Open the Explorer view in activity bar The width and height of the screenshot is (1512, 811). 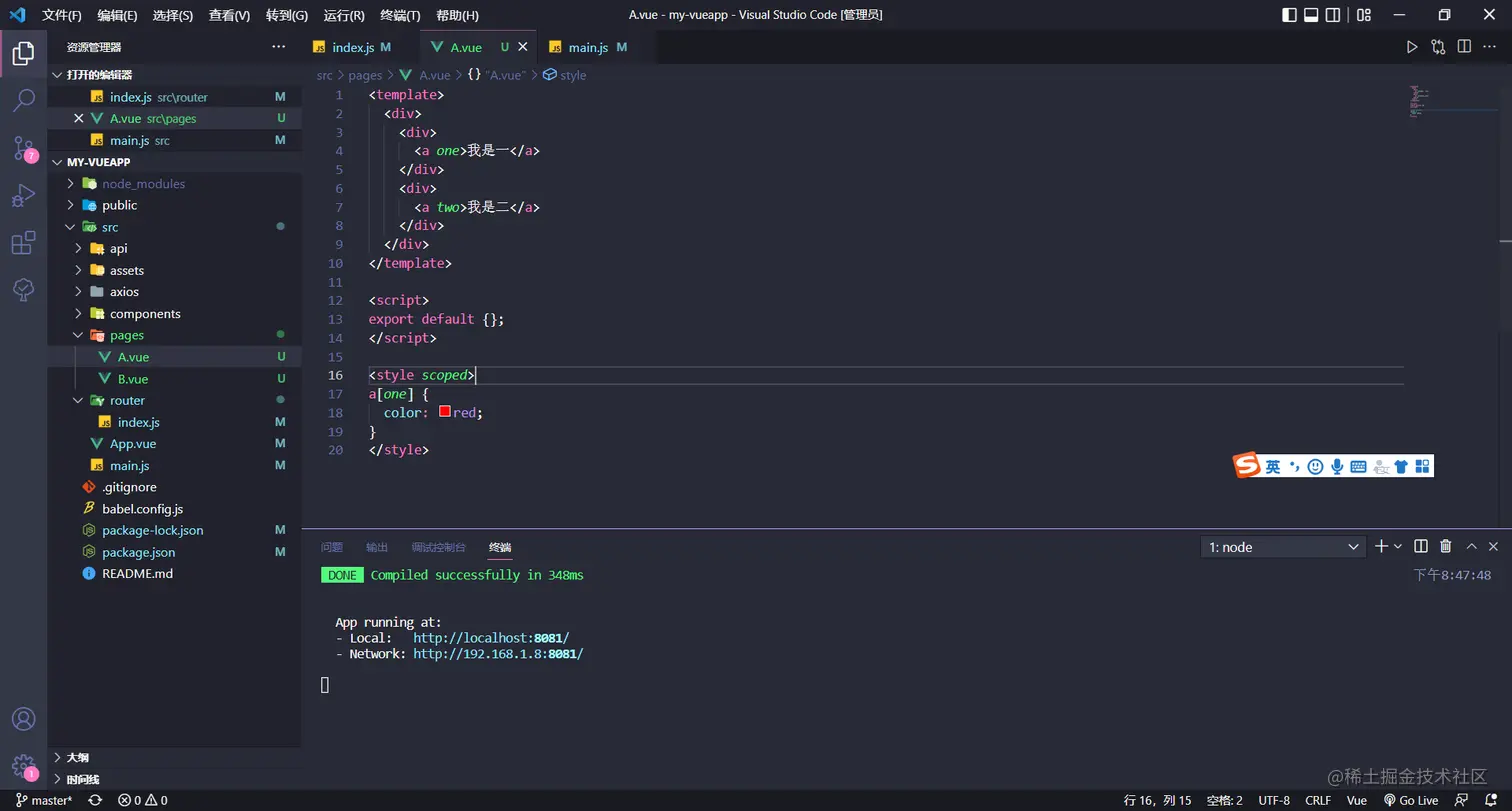point(23,53)
